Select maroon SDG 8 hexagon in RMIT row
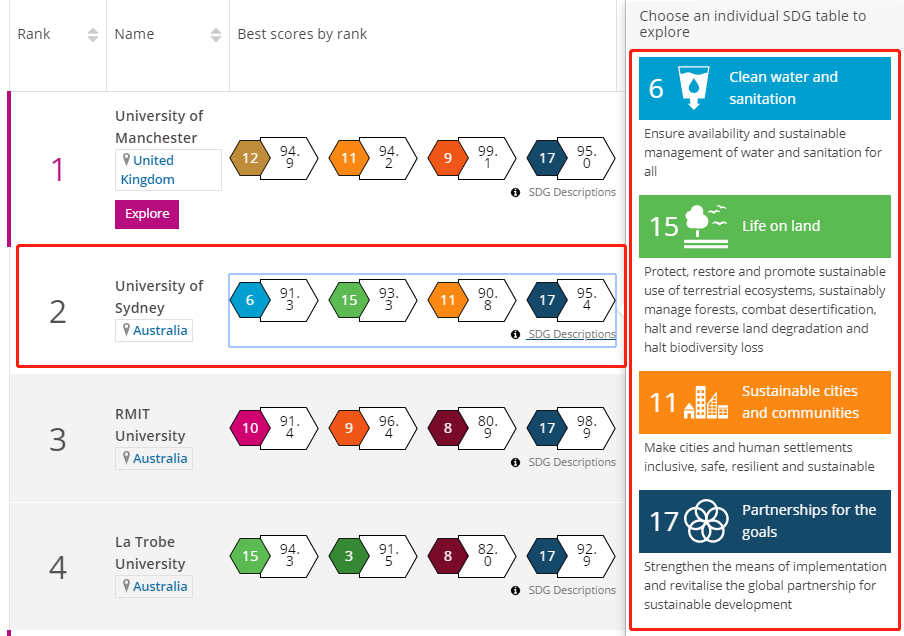This screenshot has height=636, width=904. pos(448,428)
